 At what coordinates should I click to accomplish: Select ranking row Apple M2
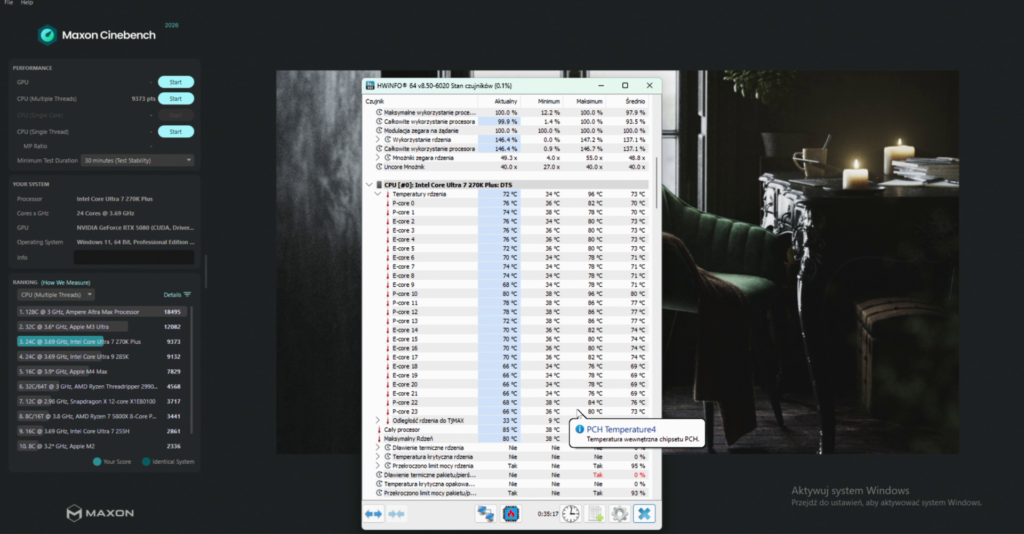pos(101,447)
